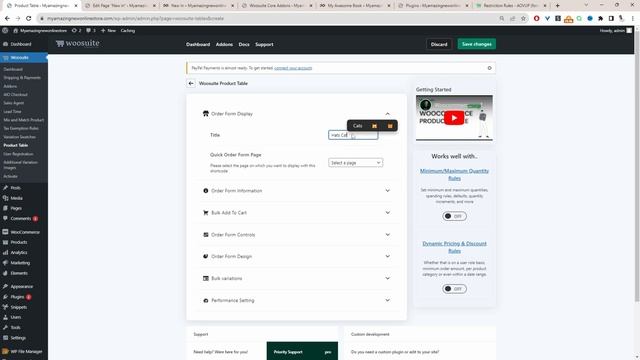640x360 pixels.
Task: Open the Select a page dropdown
Action: [x=356, y=163]
